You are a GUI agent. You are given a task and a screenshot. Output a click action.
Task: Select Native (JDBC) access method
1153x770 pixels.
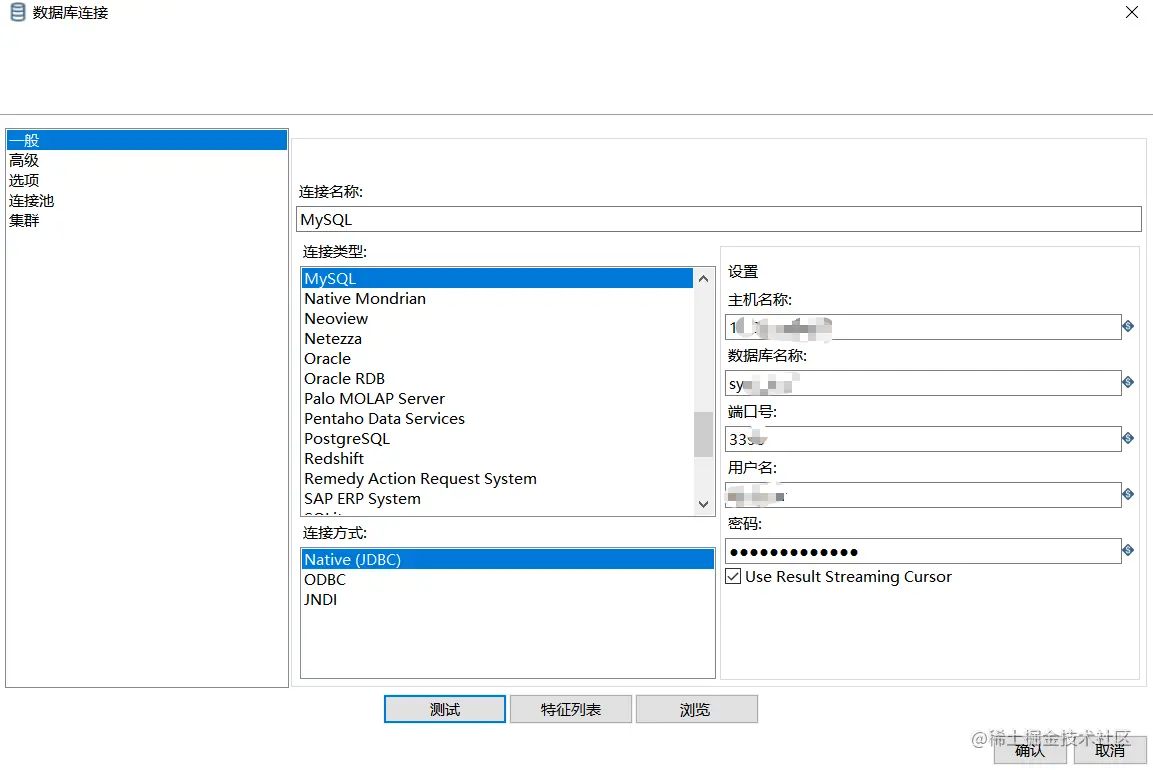(x=507, y=560)
